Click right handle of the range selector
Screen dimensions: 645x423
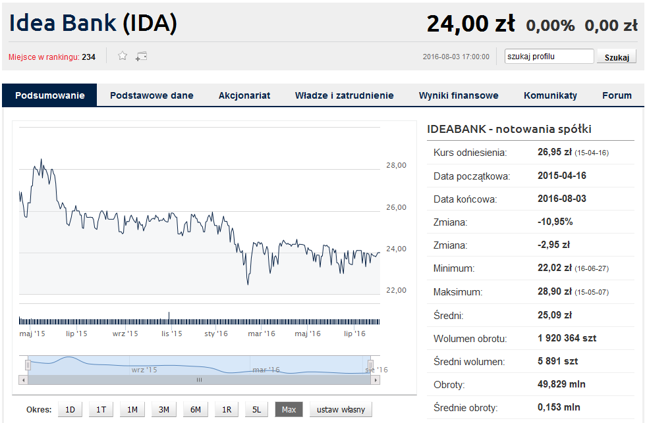tap(370, 365)
